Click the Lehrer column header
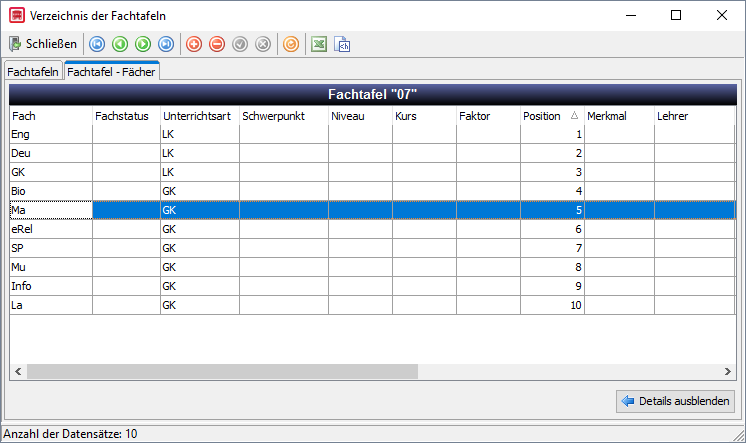 point(695,116)
